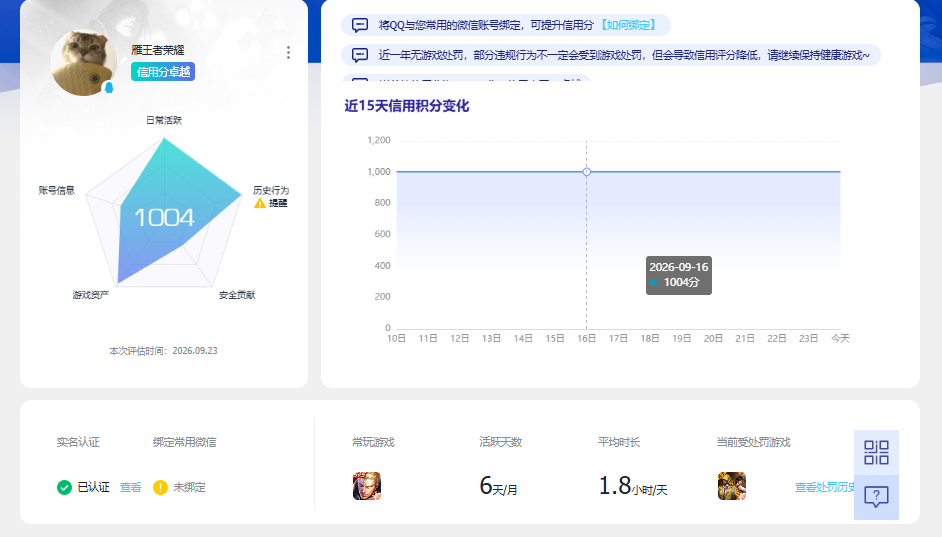Click the 10日 label on chart axis

397,338
